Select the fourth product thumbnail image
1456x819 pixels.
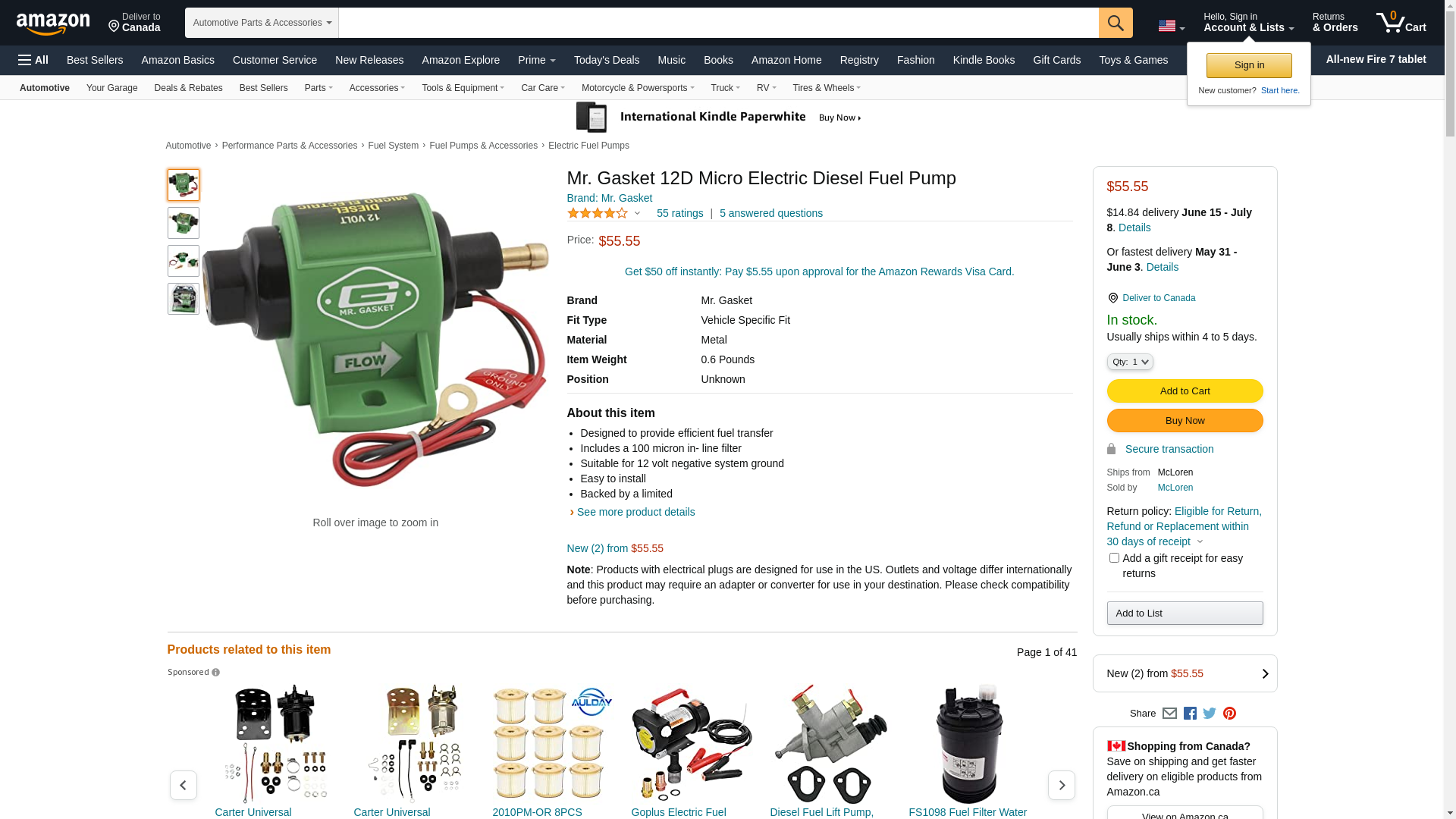click(184, 299)
